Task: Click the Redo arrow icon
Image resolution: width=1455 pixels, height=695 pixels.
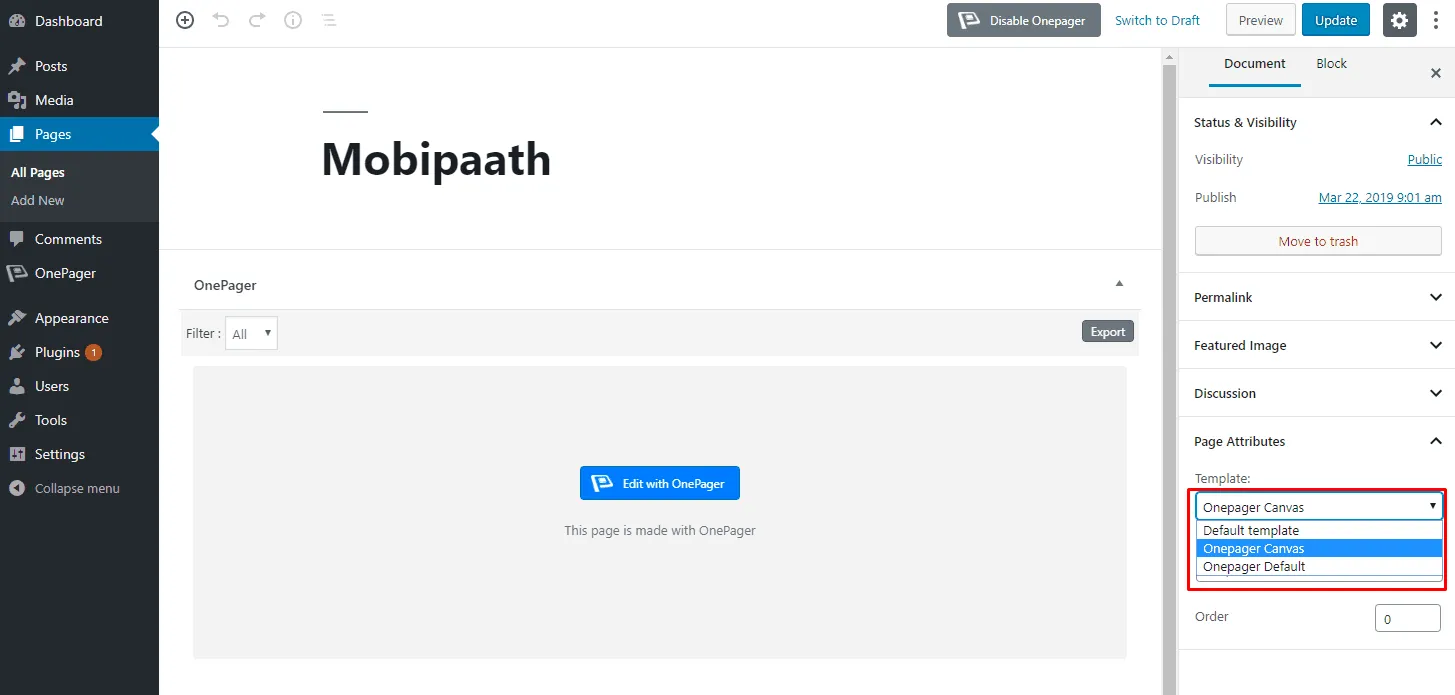Action: [257, 20]
